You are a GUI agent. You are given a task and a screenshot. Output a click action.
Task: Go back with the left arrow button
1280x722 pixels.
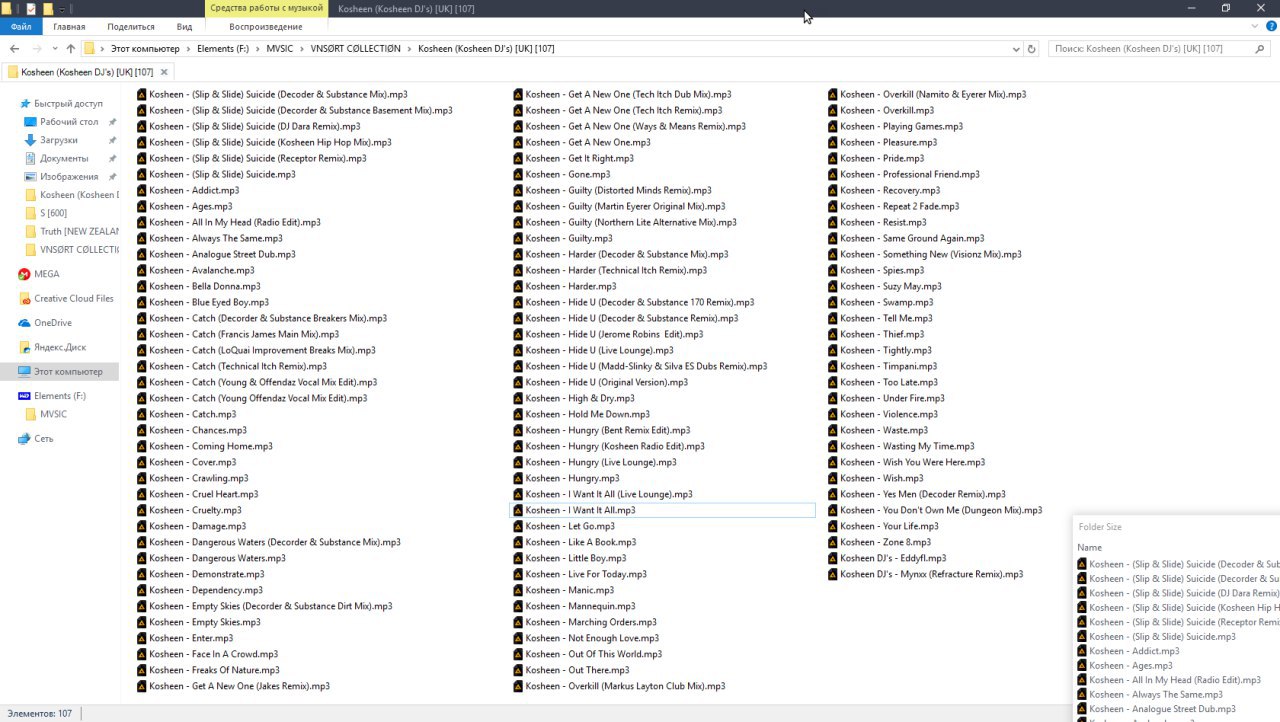click(14, 48)
